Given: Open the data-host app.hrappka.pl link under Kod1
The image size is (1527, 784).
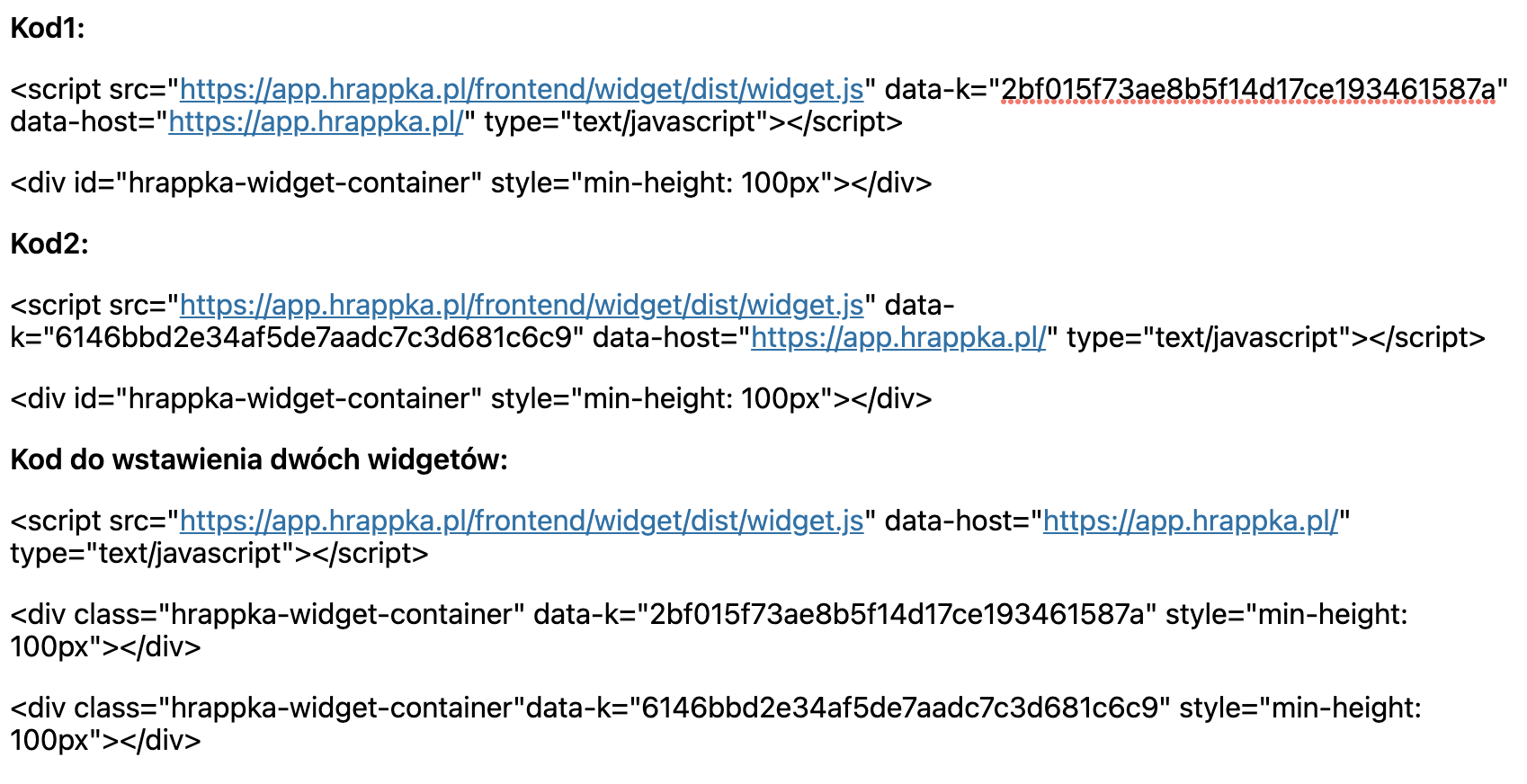Looking at the screenshot, I should pyautogui.click(x=316, y=121).
